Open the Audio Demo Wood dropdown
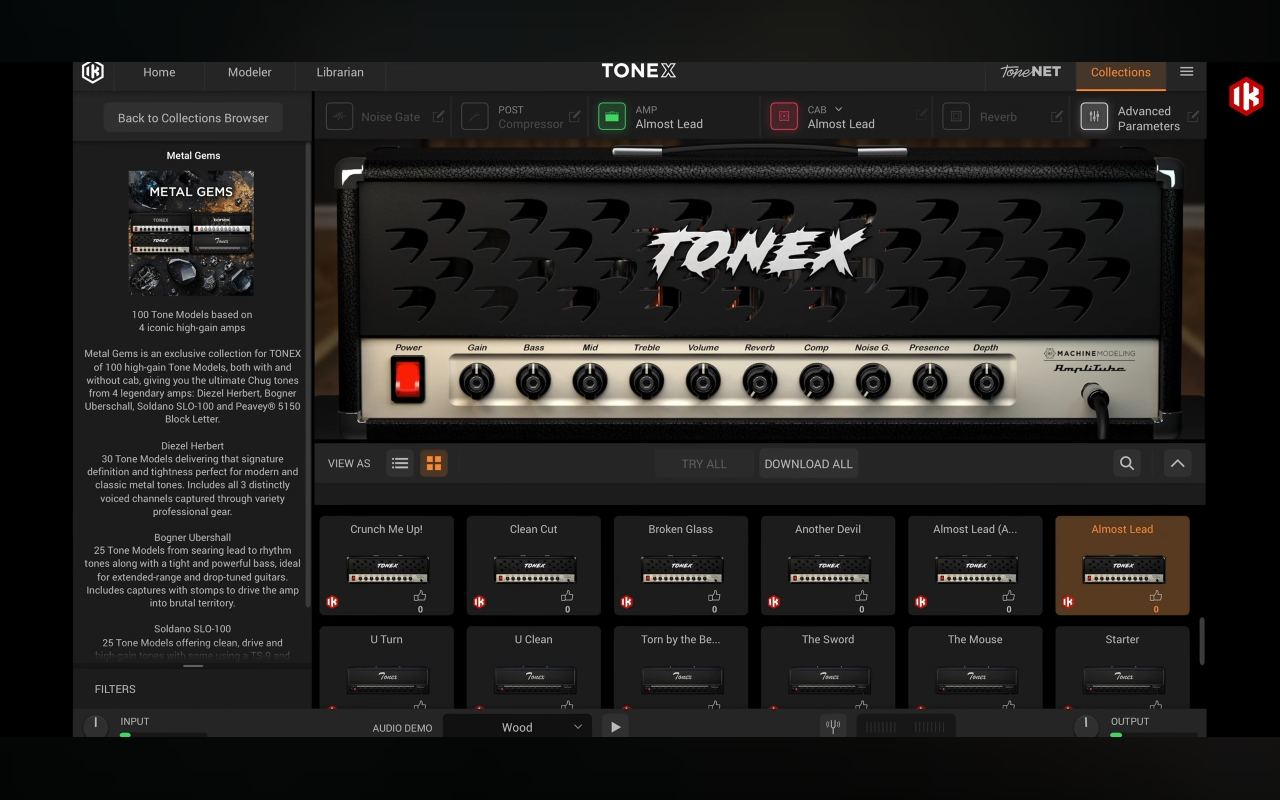 (x=517, y=727)
